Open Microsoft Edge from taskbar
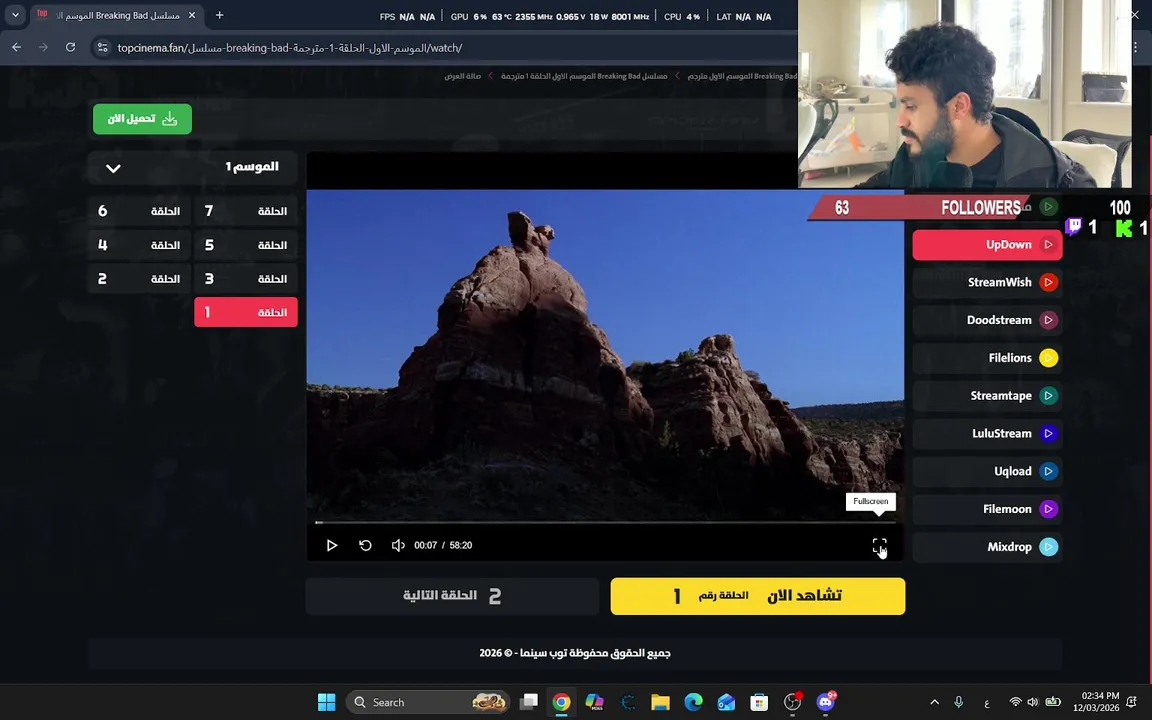 point(693,702)
